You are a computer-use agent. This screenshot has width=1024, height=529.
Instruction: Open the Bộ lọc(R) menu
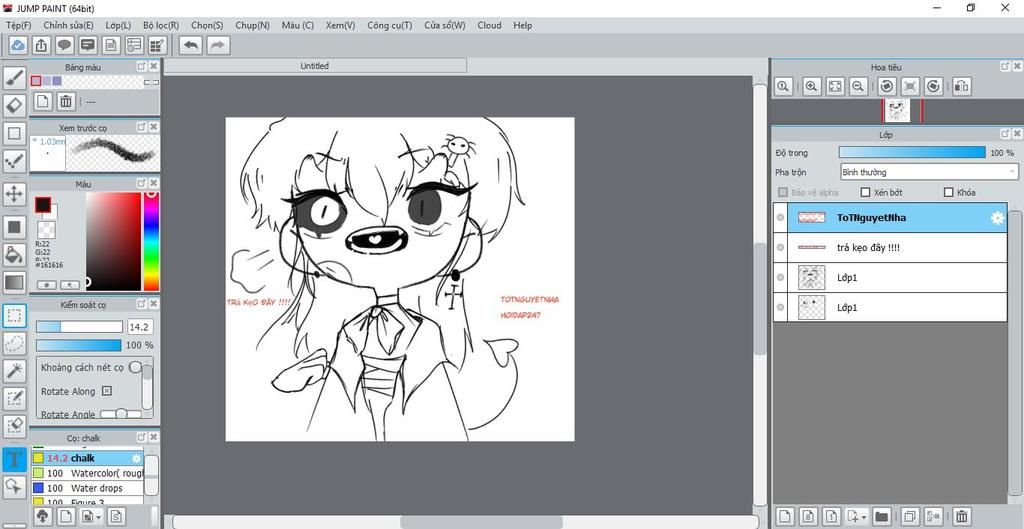[161, 25]
